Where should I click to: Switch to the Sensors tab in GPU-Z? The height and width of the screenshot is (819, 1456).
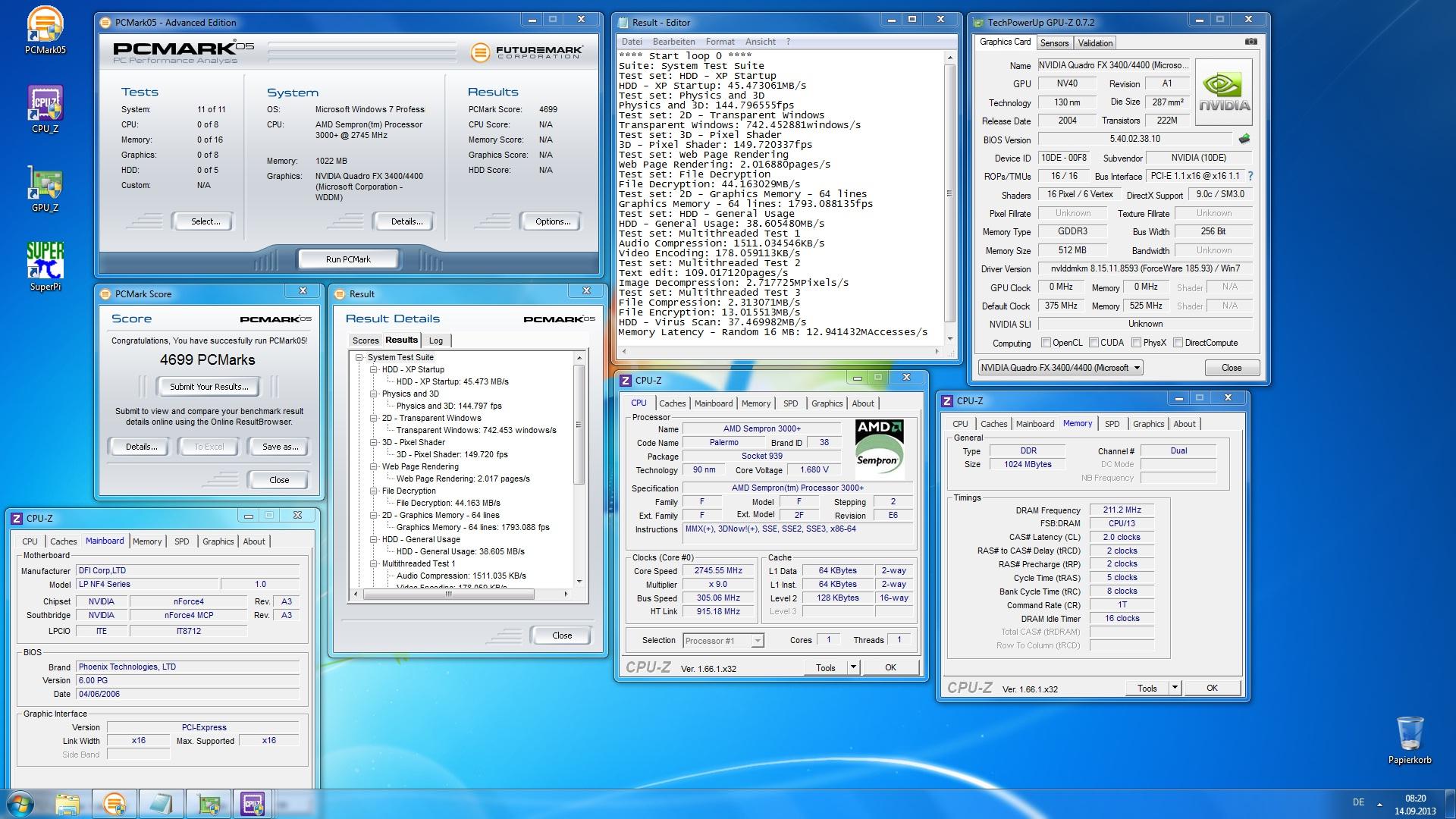(x=1054, y=43)
